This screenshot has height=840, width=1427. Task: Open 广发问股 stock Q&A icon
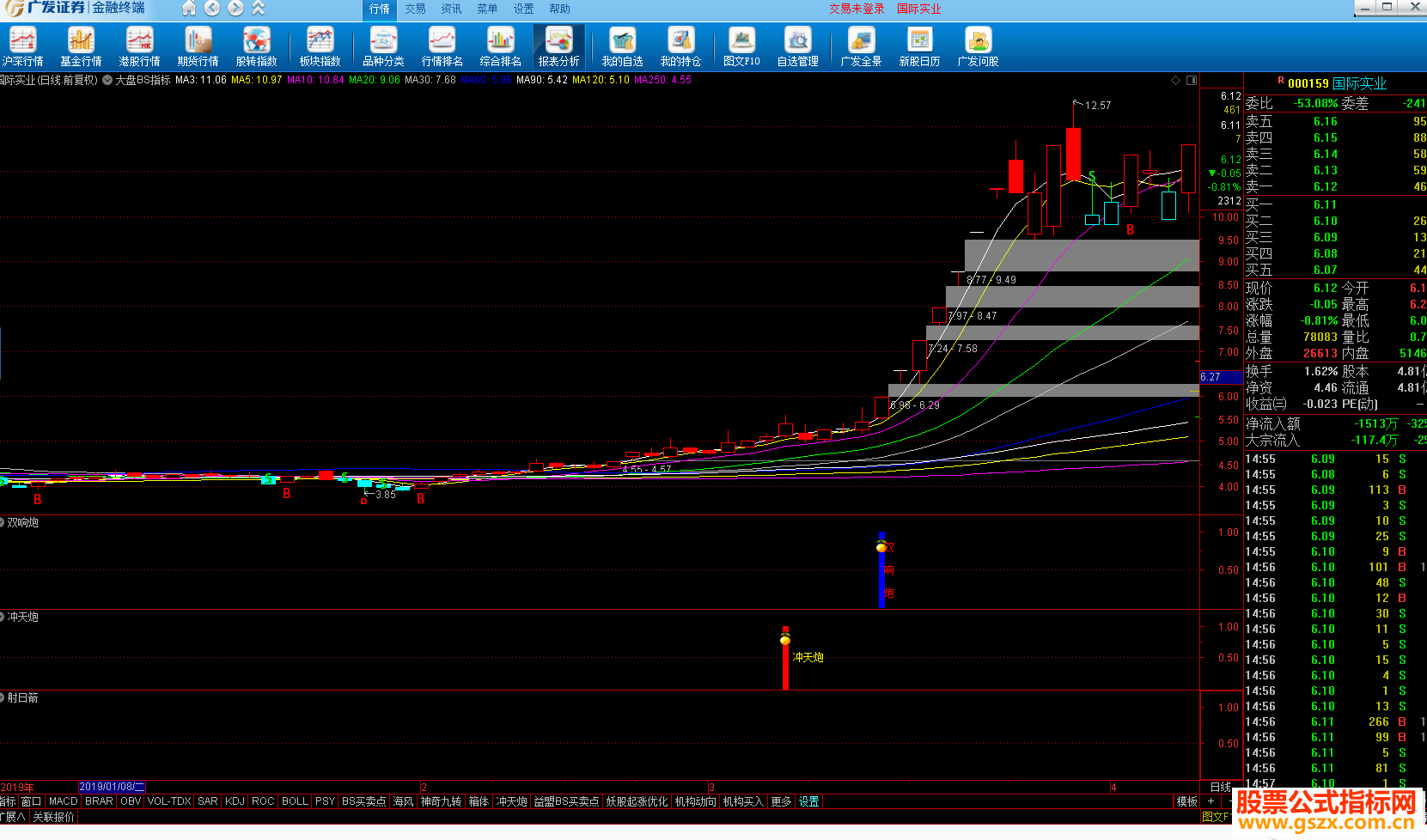tap(978, 47)
